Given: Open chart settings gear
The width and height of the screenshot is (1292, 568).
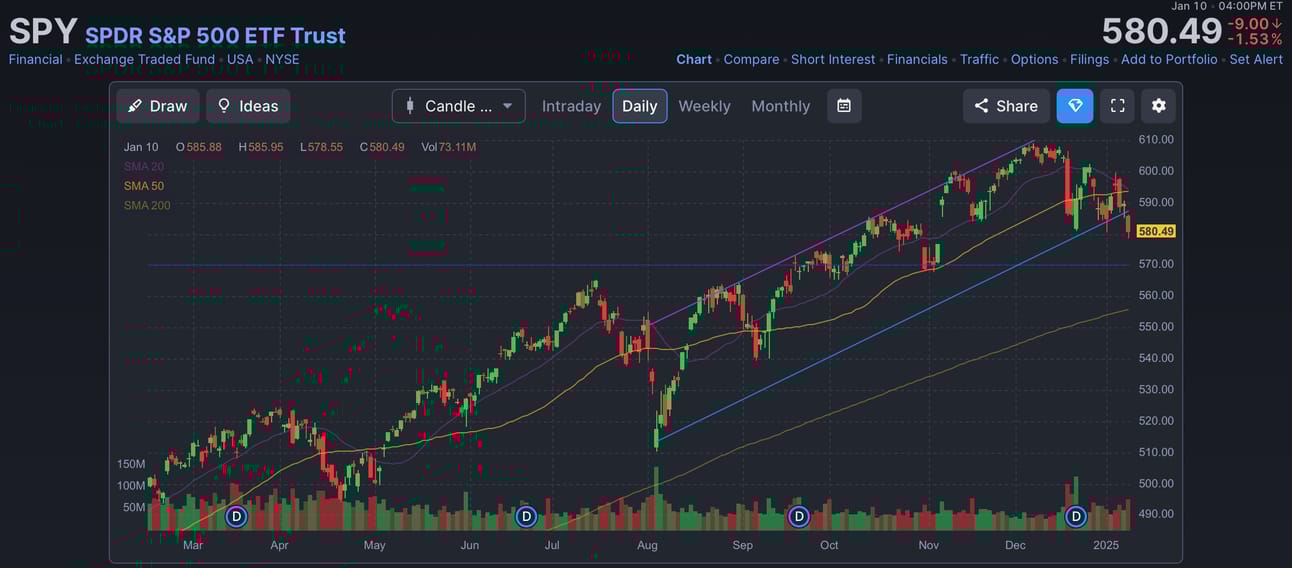Looking at the screenshot, I should pyautogui.click(x=1159, y=106).
